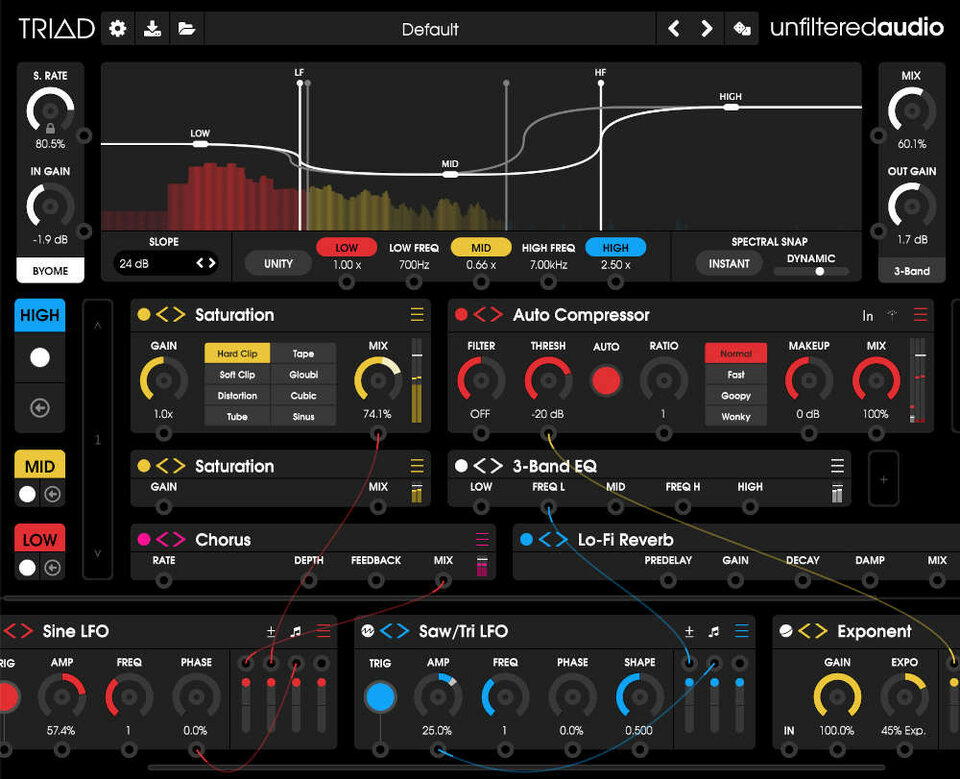
Task: Click the save preset icon
Action: pos(152,28)
